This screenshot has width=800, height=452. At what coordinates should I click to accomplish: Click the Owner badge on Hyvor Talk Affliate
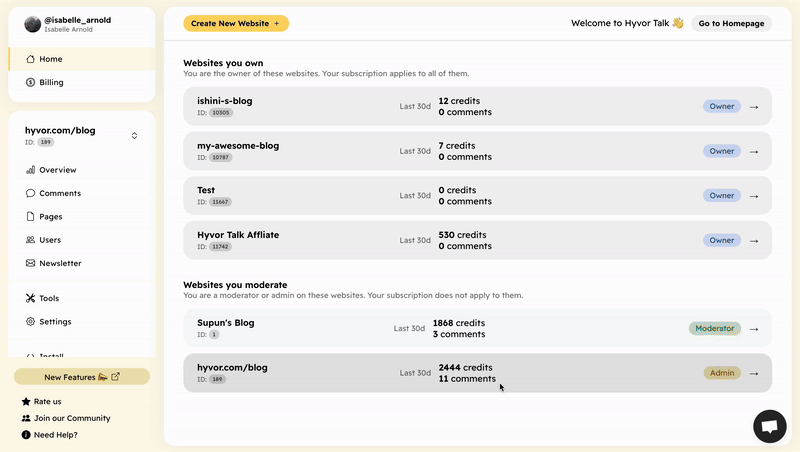(x=721, y=240)
